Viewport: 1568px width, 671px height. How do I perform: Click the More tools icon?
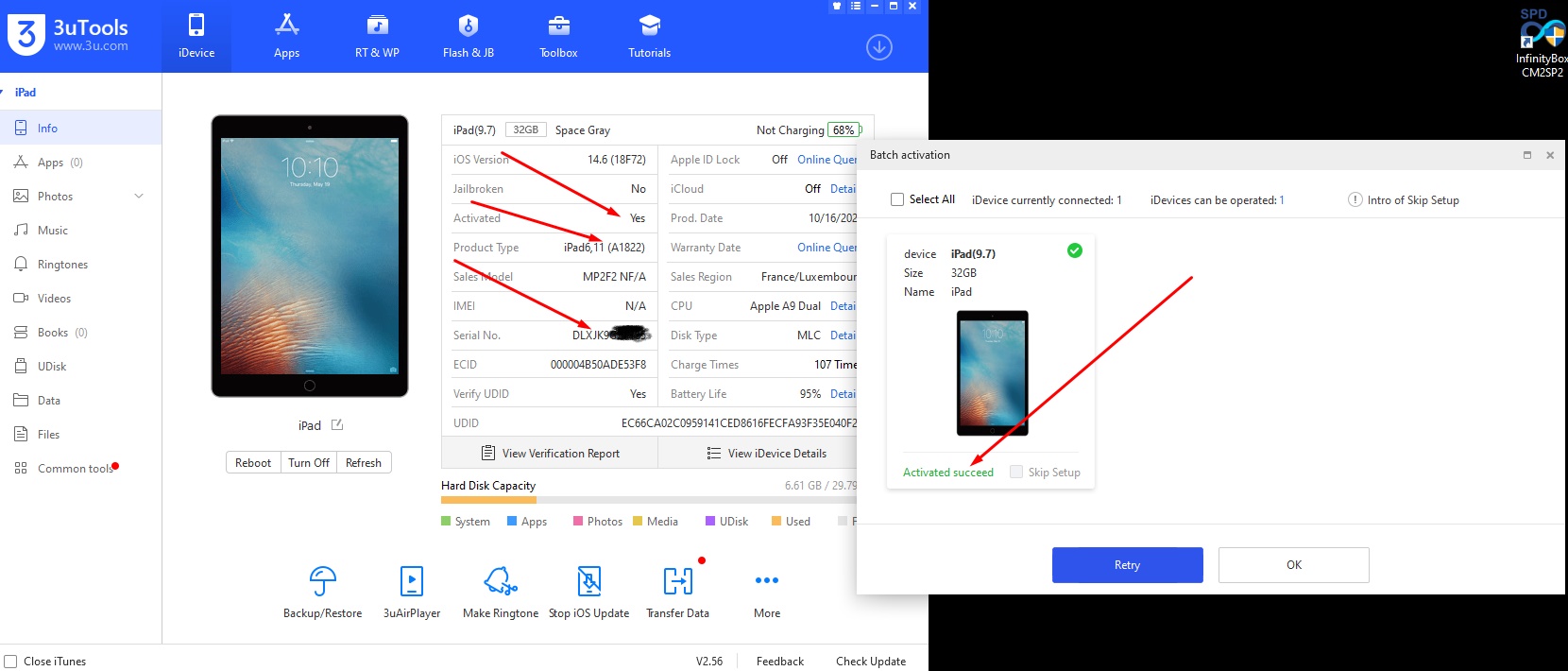click(767, 580)
